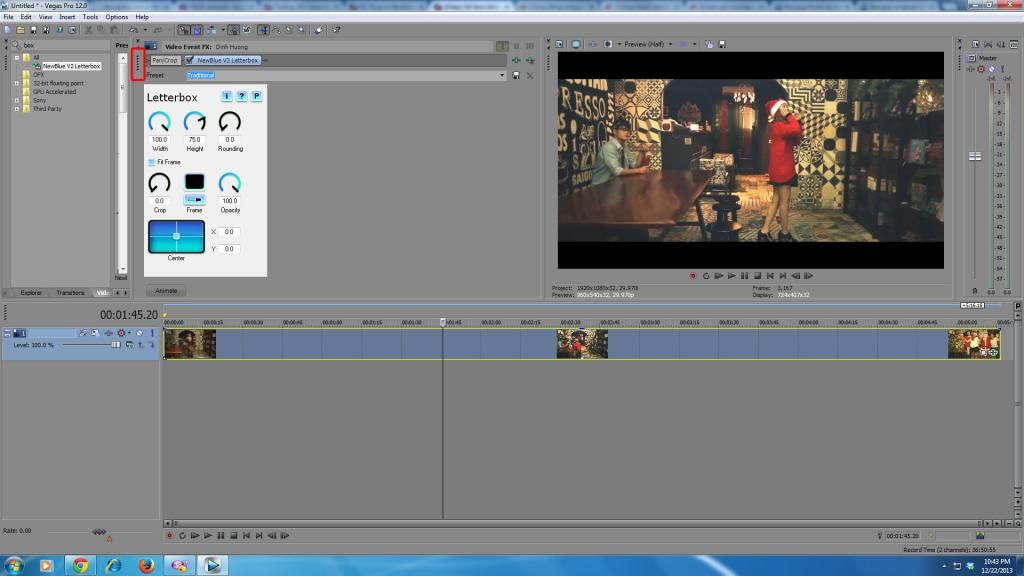Click the New project icon in toolbar
Image resolution: width=1024 pixels, height=576 pixels.
(7, 29)
